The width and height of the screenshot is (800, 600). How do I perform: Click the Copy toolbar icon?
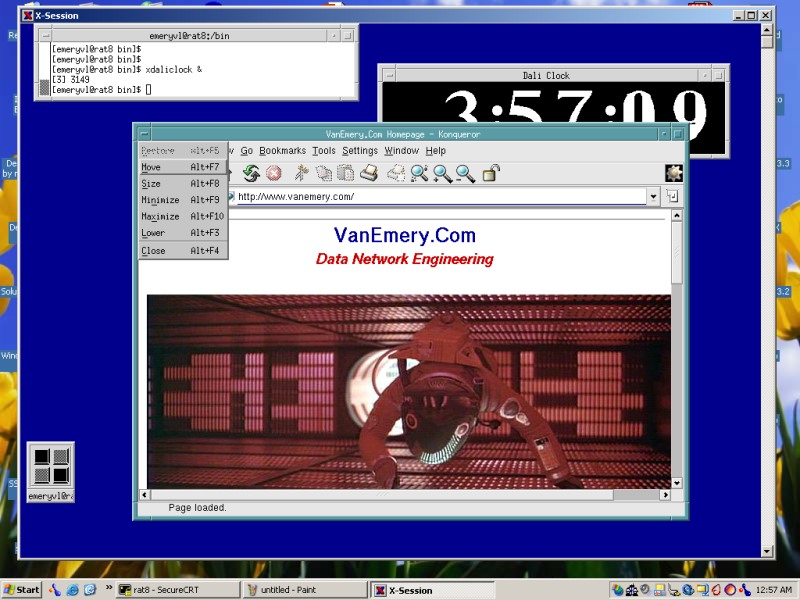coord(323,174)
